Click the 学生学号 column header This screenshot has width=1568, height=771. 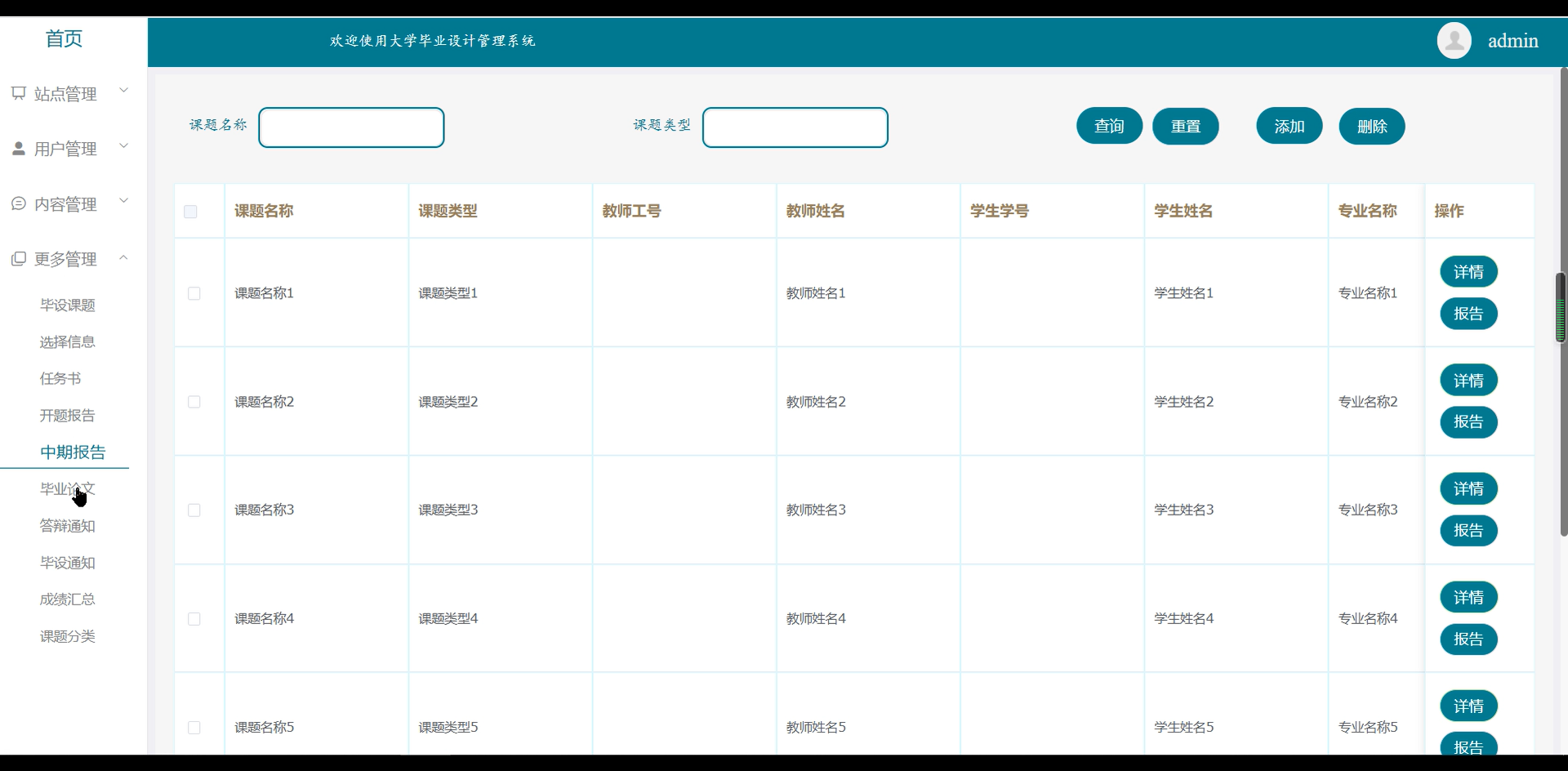pos(1000,211)
